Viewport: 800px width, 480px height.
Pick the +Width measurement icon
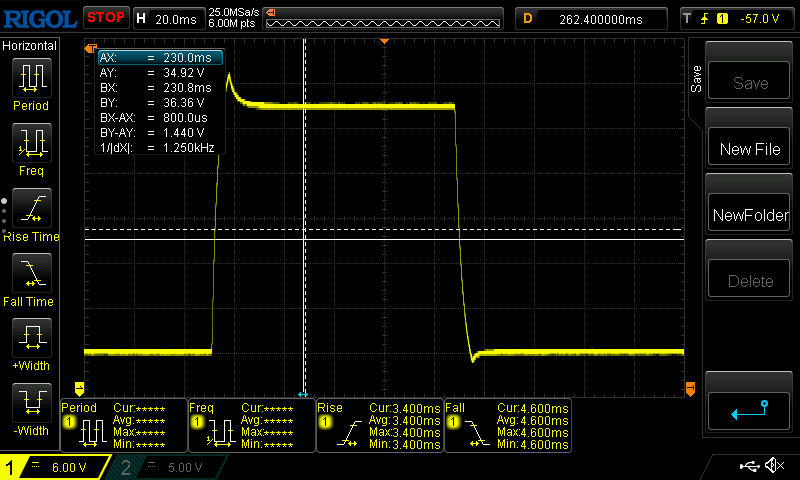point(30,343)
